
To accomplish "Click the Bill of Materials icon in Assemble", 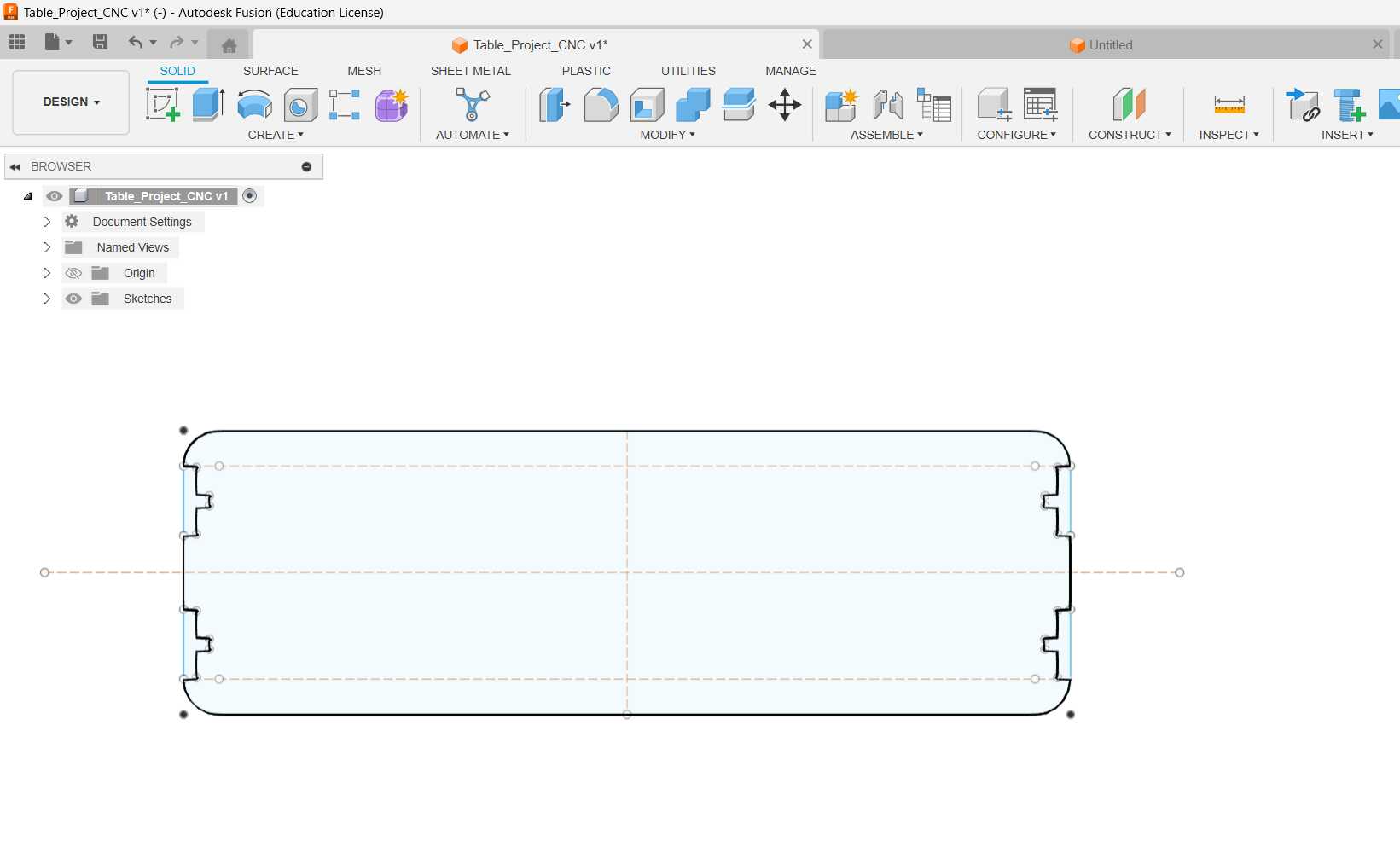I will click(934, 105).
